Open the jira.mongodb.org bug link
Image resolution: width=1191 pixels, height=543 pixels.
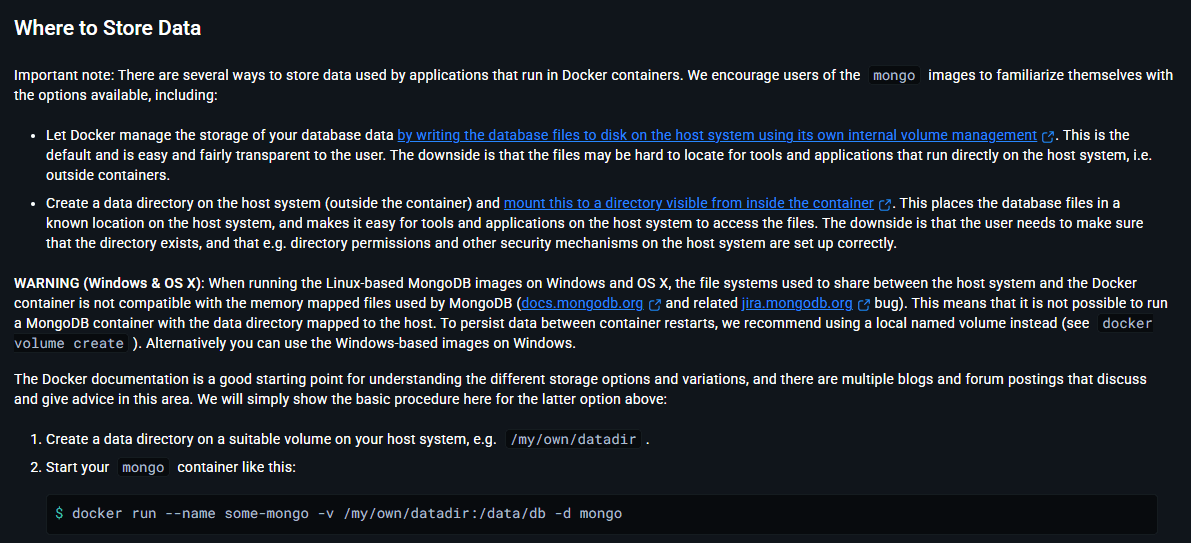[797, 303]
